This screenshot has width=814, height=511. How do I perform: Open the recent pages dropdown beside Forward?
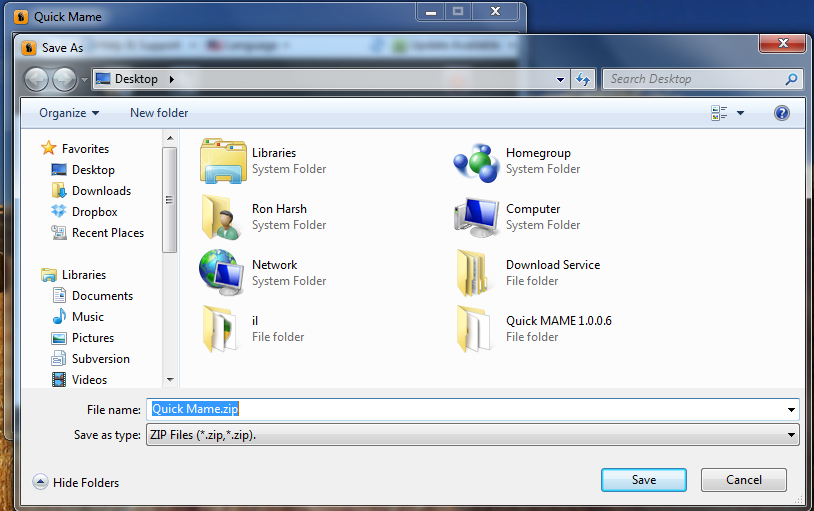point(85,80)
